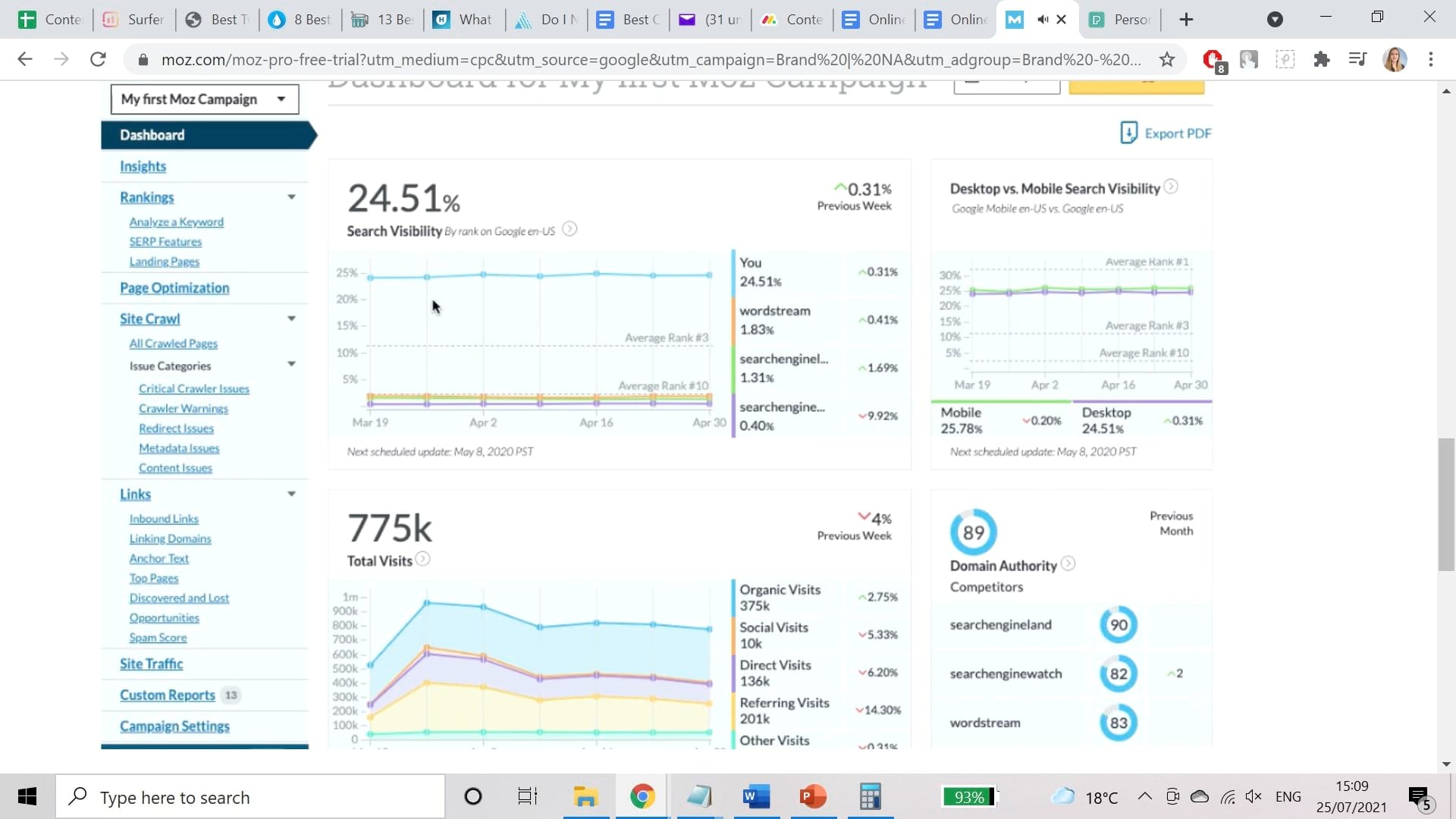Open the notification center icon
The image size is (1456, 819).
click(x=1419, y=797)
